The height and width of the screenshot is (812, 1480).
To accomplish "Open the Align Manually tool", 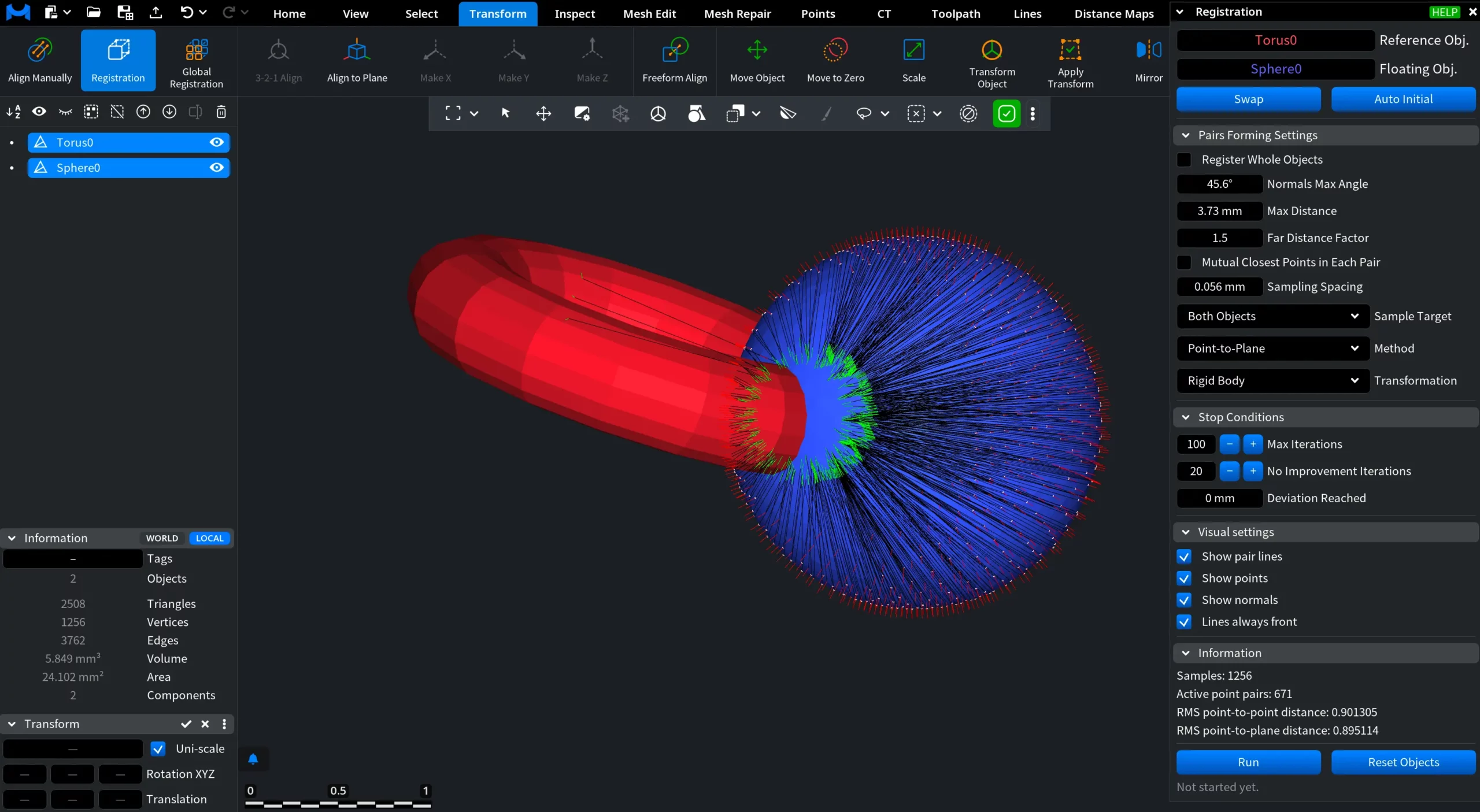I will point(40,60).
